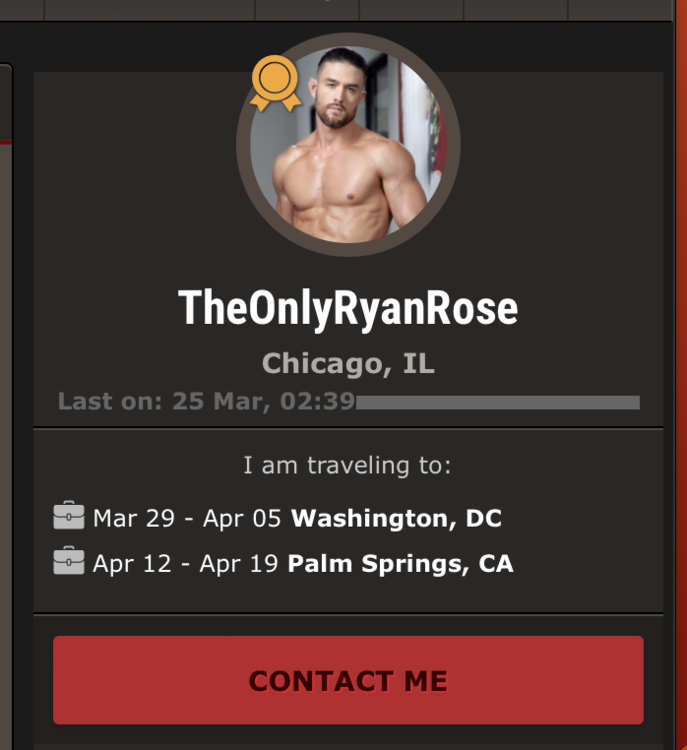Click the narrow top tab at the window's left edge
This screenshot has width=687, height=750.
point(22,10)
